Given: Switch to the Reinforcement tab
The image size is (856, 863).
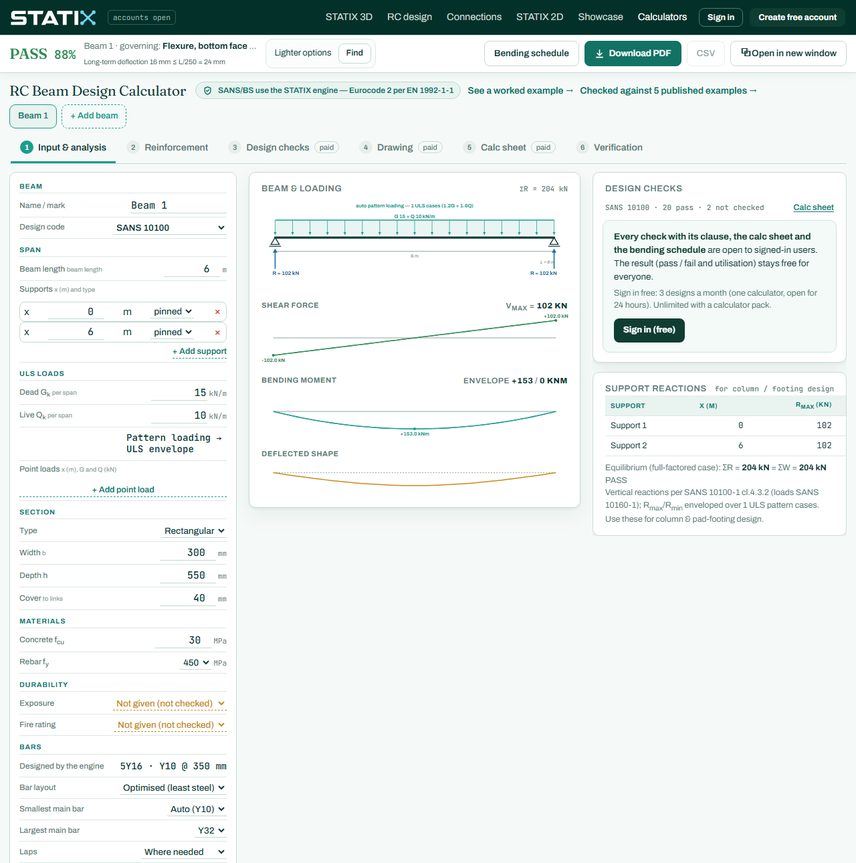Looking at the screenshot, I should 167,148.
